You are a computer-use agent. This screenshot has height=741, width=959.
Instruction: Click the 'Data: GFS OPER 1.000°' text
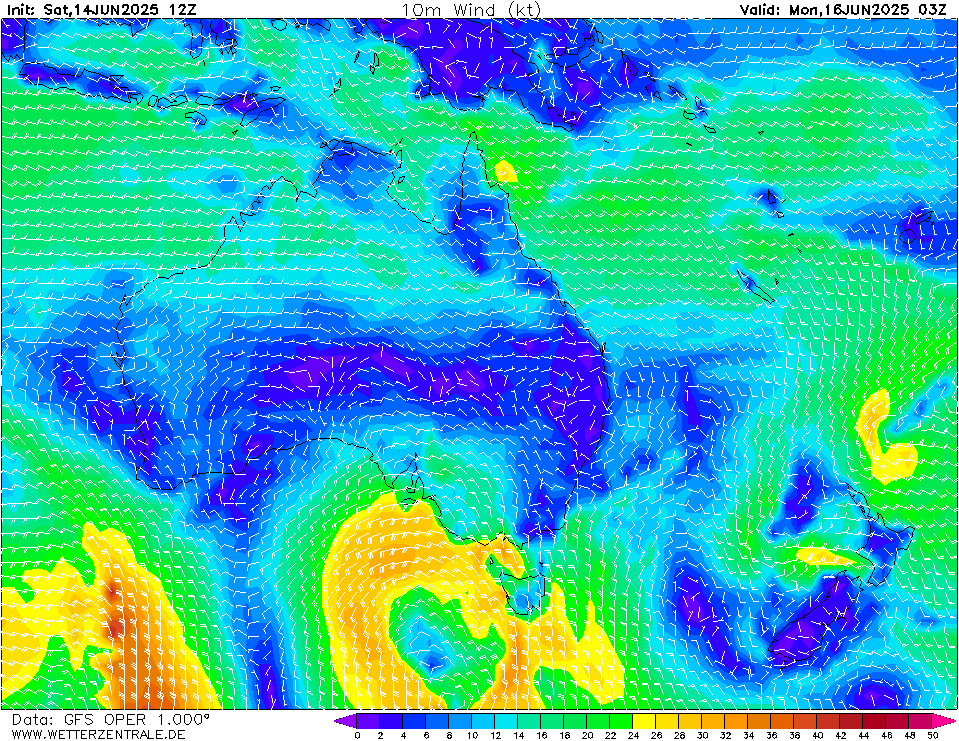coord(111,720)
